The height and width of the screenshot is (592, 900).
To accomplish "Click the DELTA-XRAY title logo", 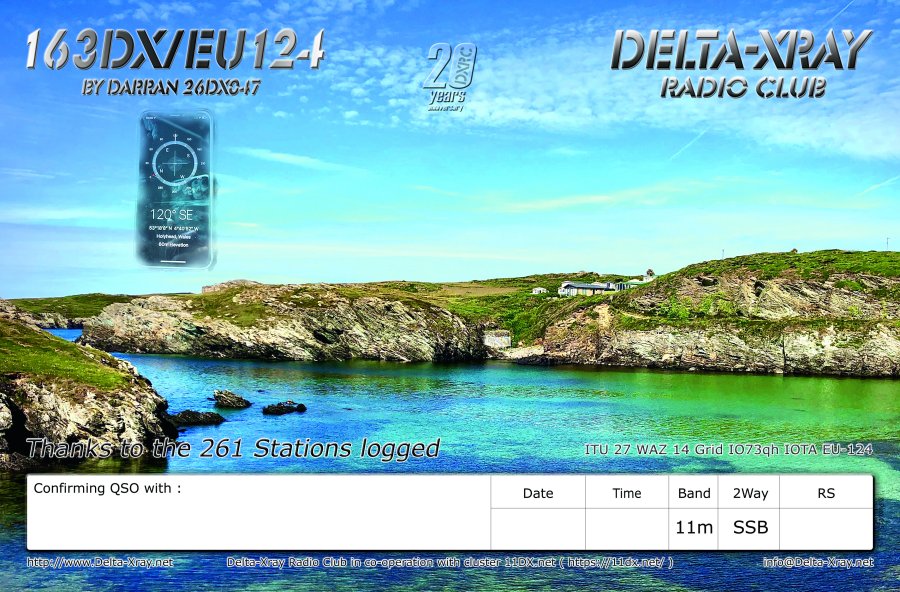I will [x=741, y=49].
